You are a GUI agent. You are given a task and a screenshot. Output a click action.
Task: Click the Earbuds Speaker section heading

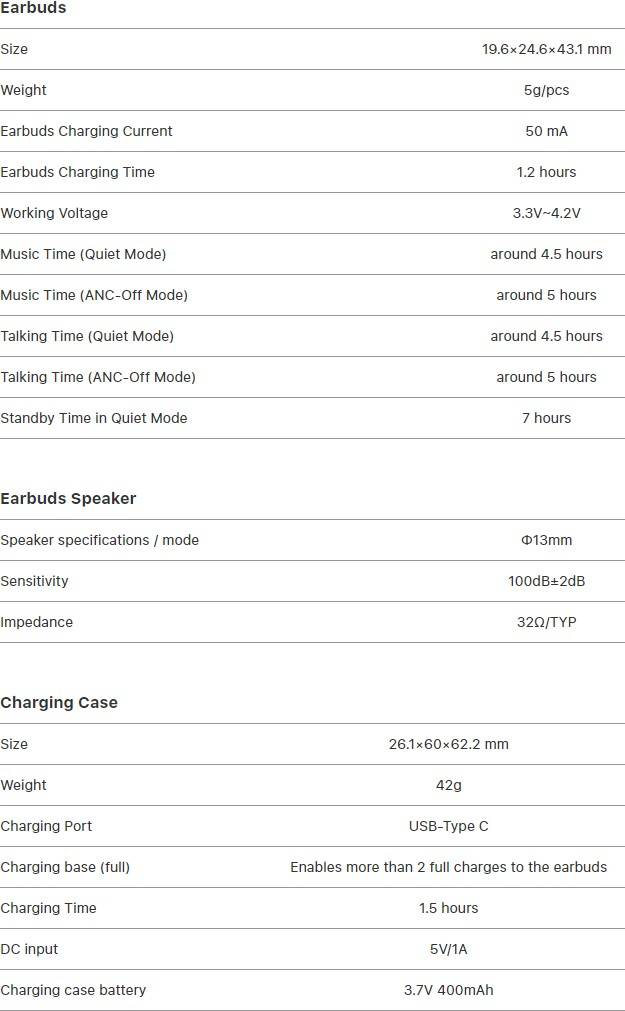pos(68,498)
